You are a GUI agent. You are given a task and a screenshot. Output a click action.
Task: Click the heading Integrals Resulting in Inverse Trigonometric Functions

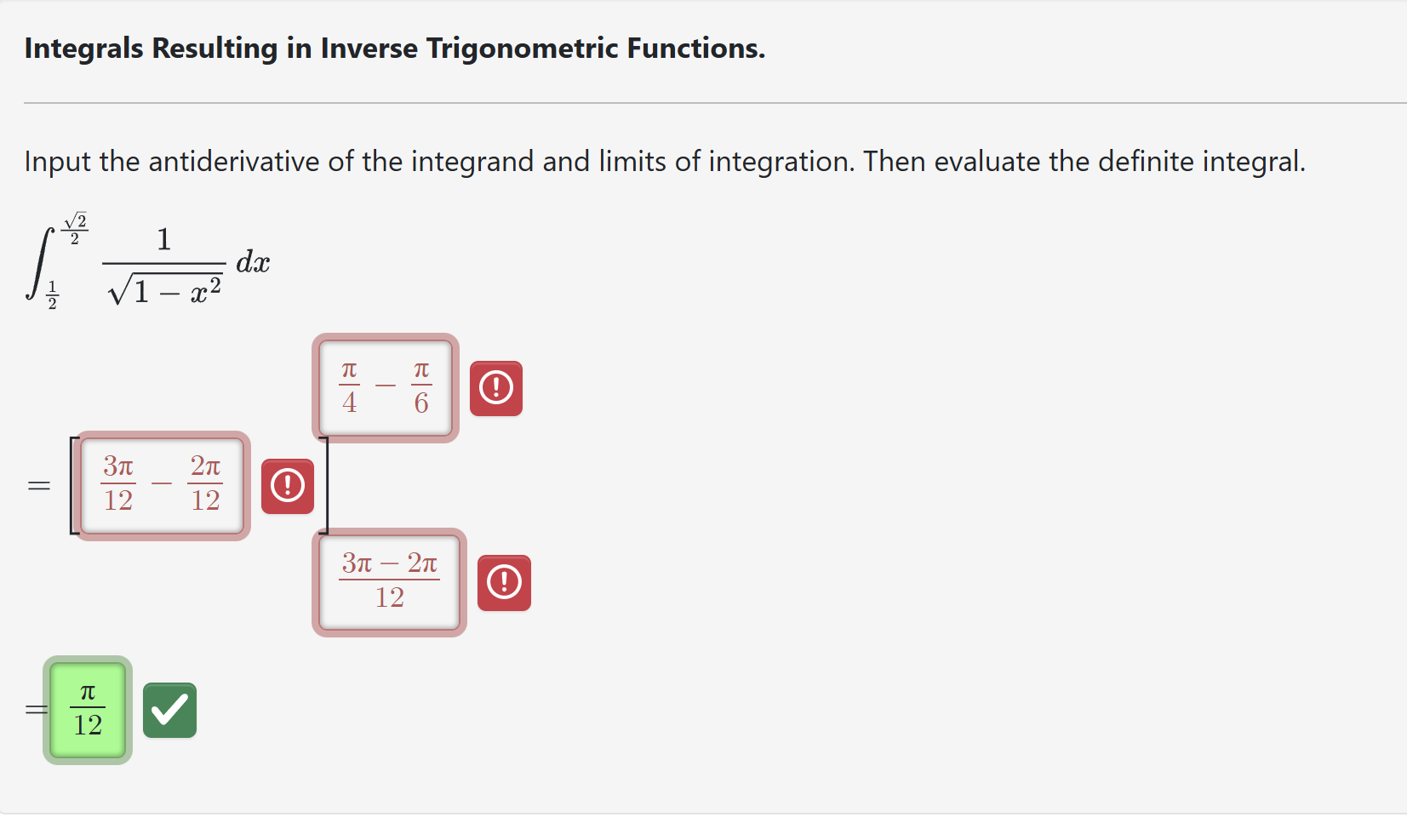tap(394, 49)
